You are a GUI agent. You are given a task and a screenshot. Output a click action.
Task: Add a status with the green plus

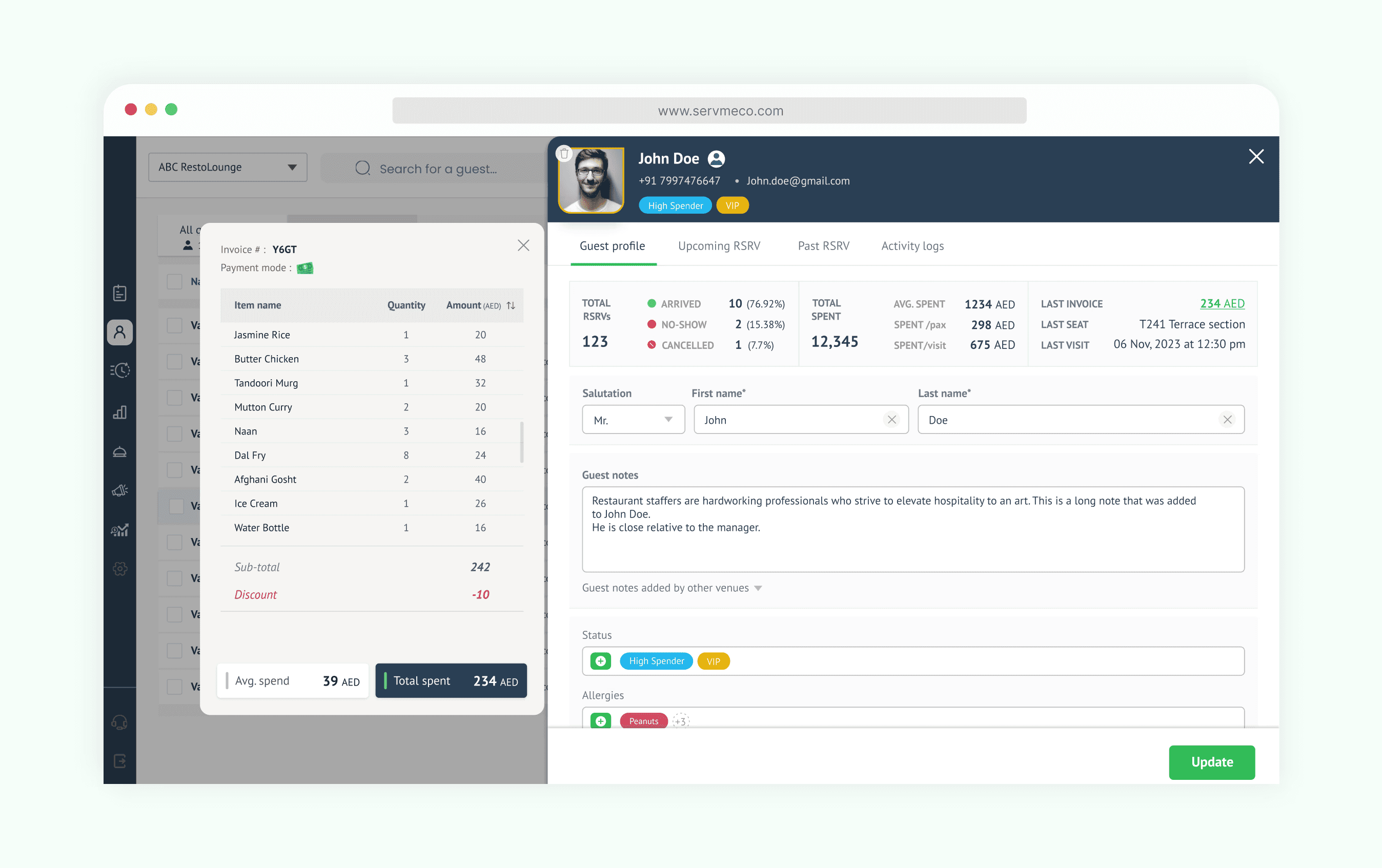pyautogui.click(x=600, y=661)
